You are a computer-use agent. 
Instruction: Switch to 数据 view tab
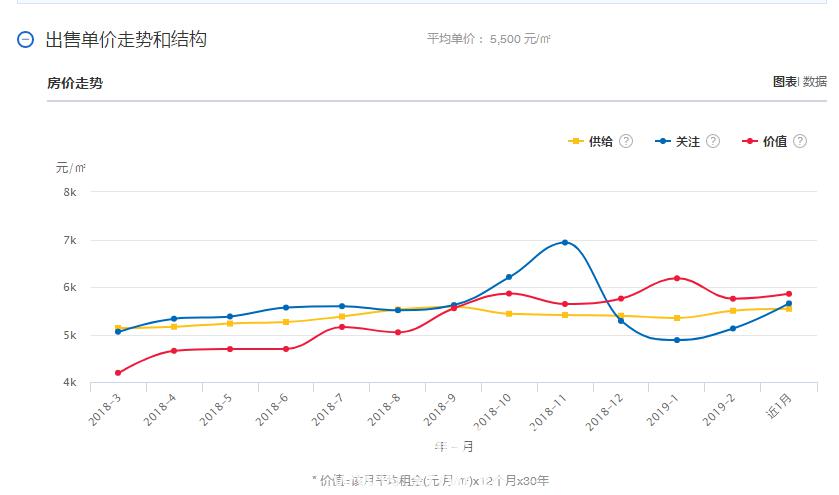click(x=815, y=82)
